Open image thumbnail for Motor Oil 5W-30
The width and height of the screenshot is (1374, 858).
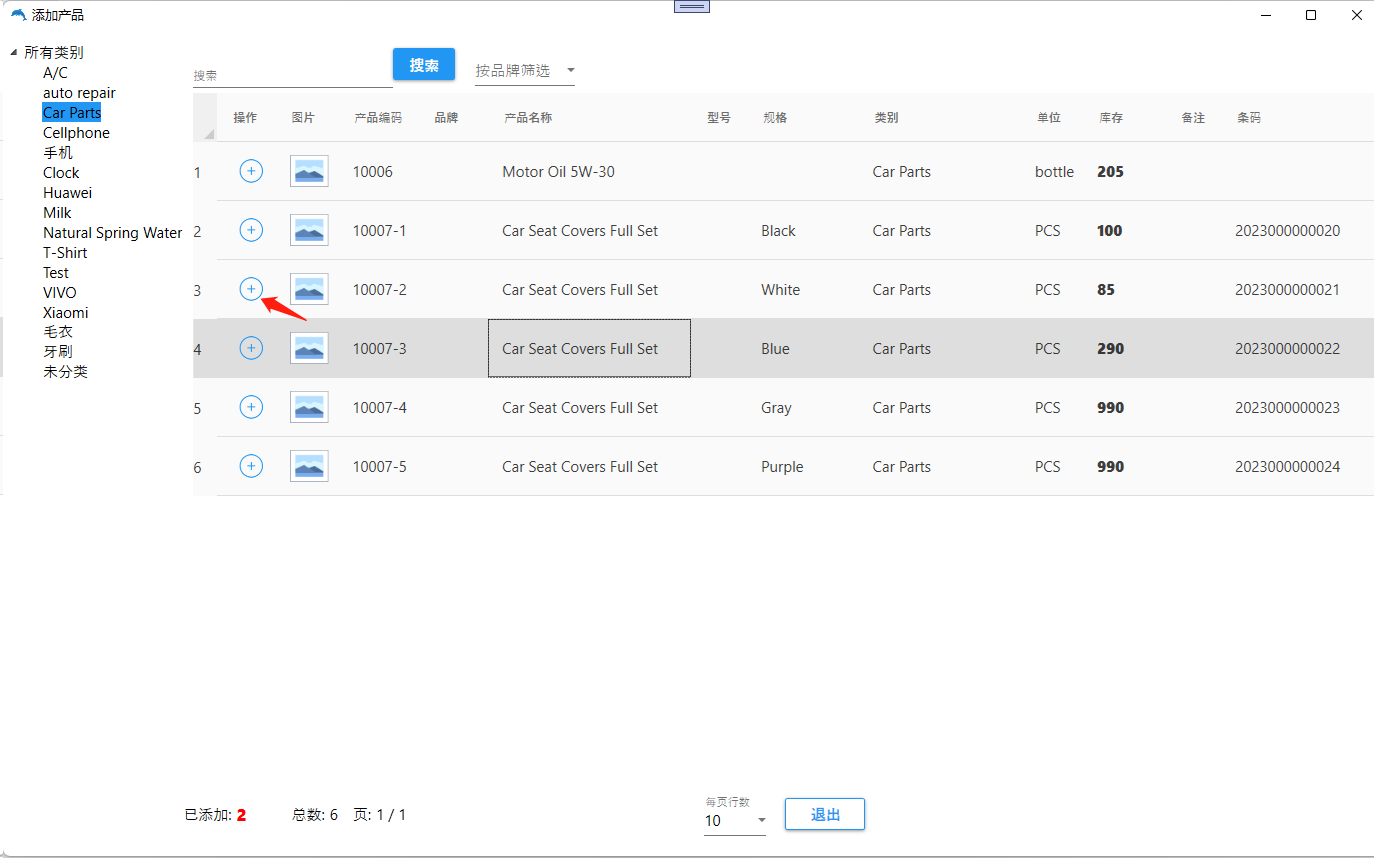pyautogui.click(x=309, y=171)
